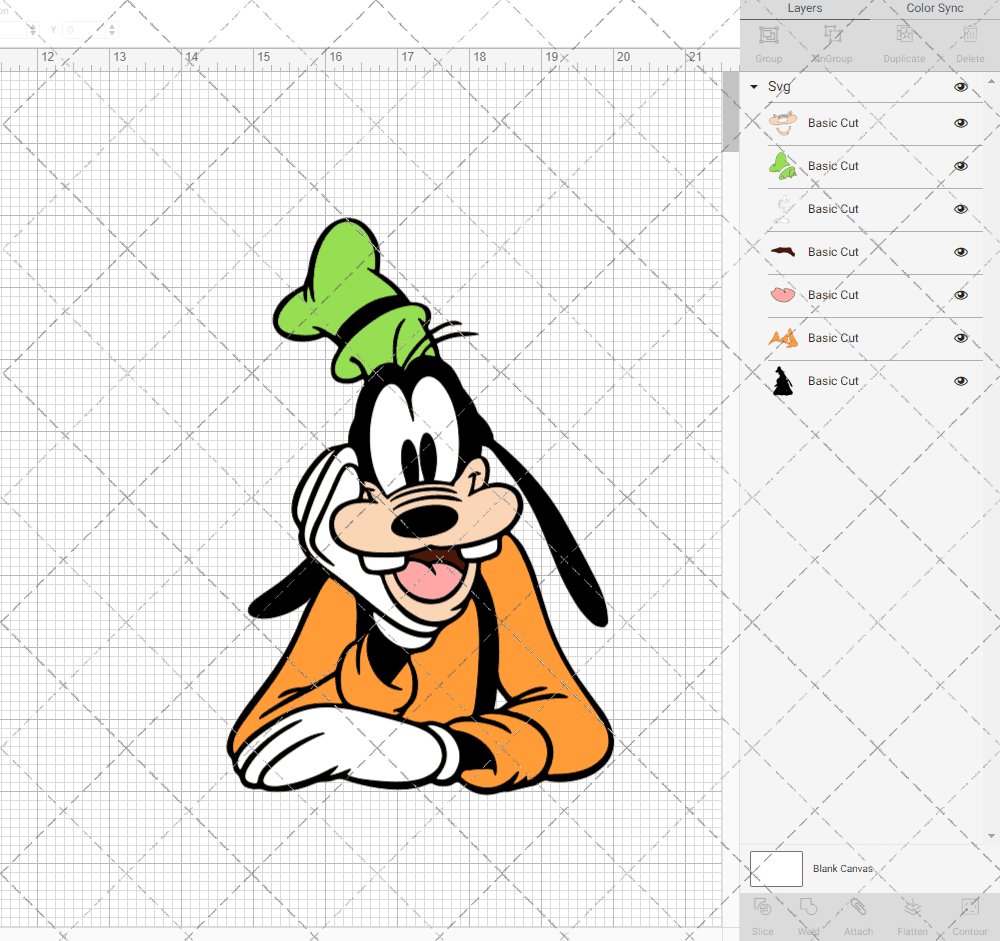Switch to the Layers tab

[804, 8]
